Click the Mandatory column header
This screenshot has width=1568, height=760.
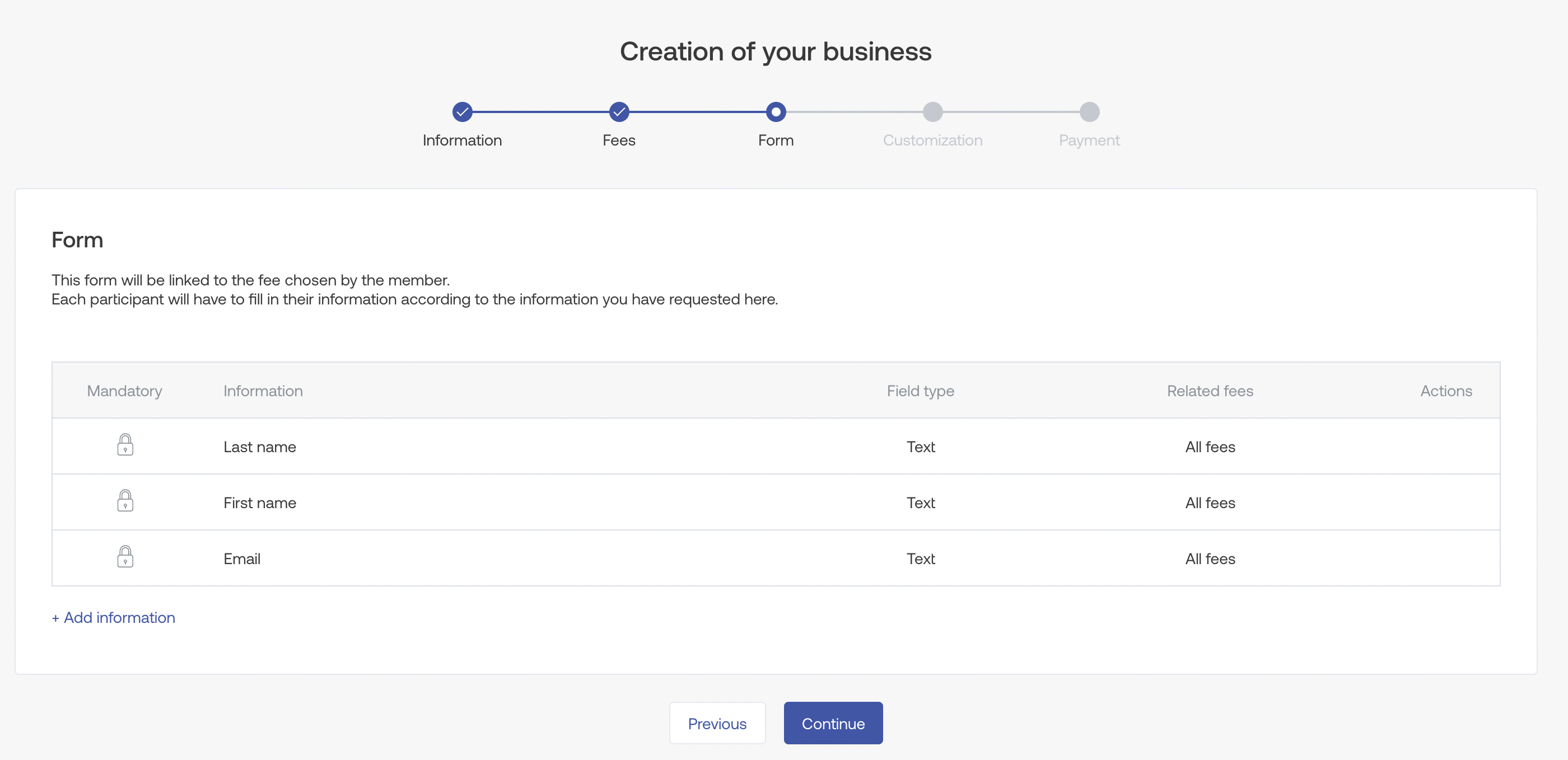(124, 391)
